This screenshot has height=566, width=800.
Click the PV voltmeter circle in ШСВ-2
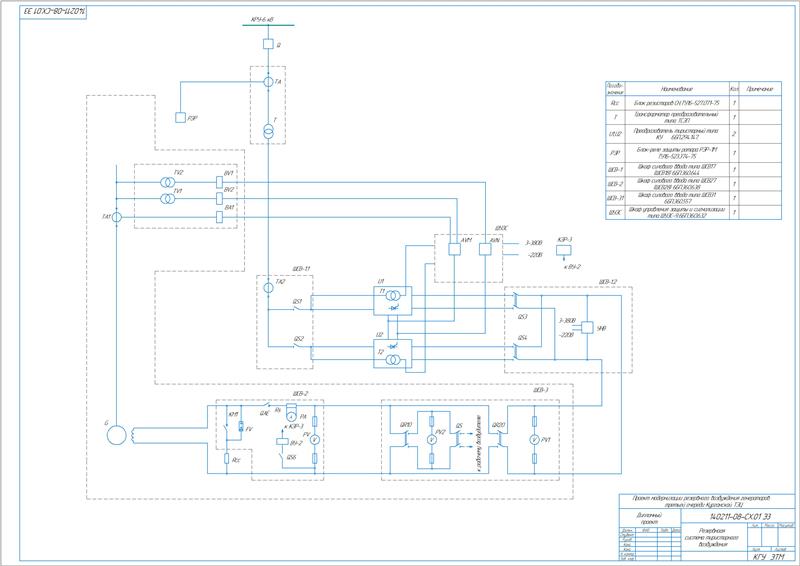[x=315, y=439]
